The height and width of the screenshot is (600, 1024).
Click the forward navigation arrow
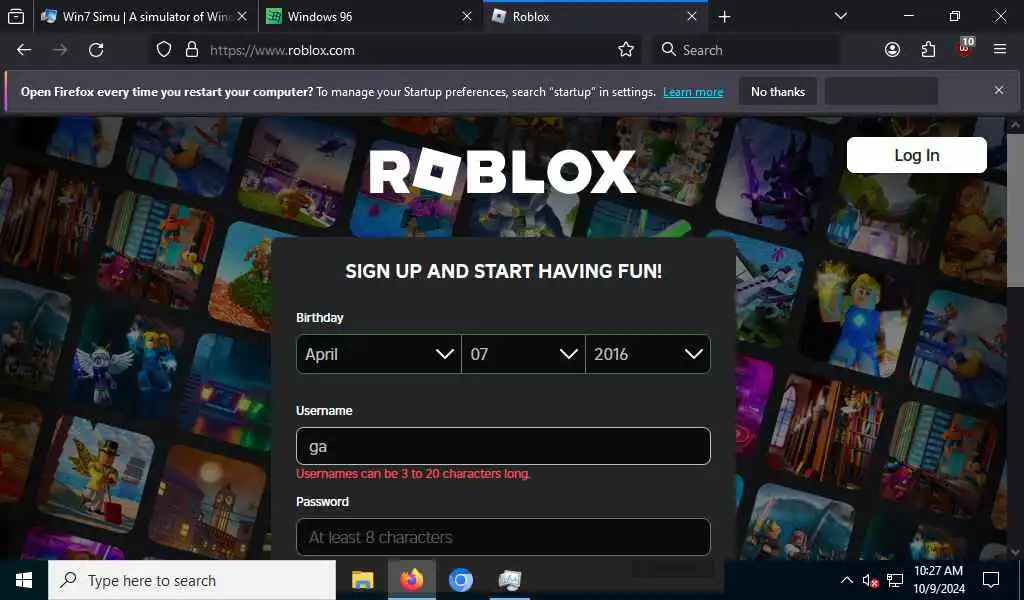[59, 50]
